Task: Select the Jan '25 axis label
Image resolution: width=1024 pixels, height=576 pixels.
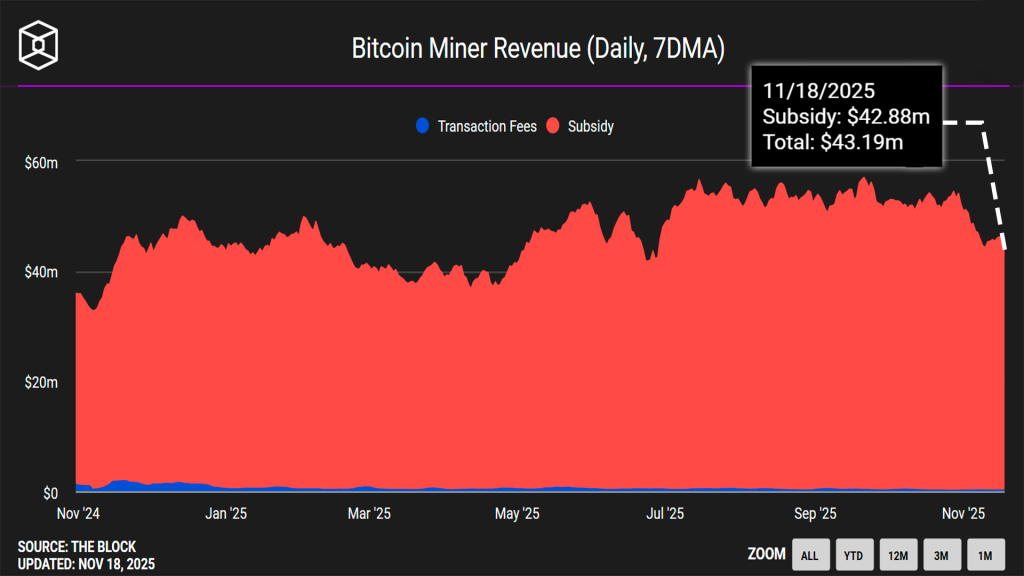Action: point(225,514)
